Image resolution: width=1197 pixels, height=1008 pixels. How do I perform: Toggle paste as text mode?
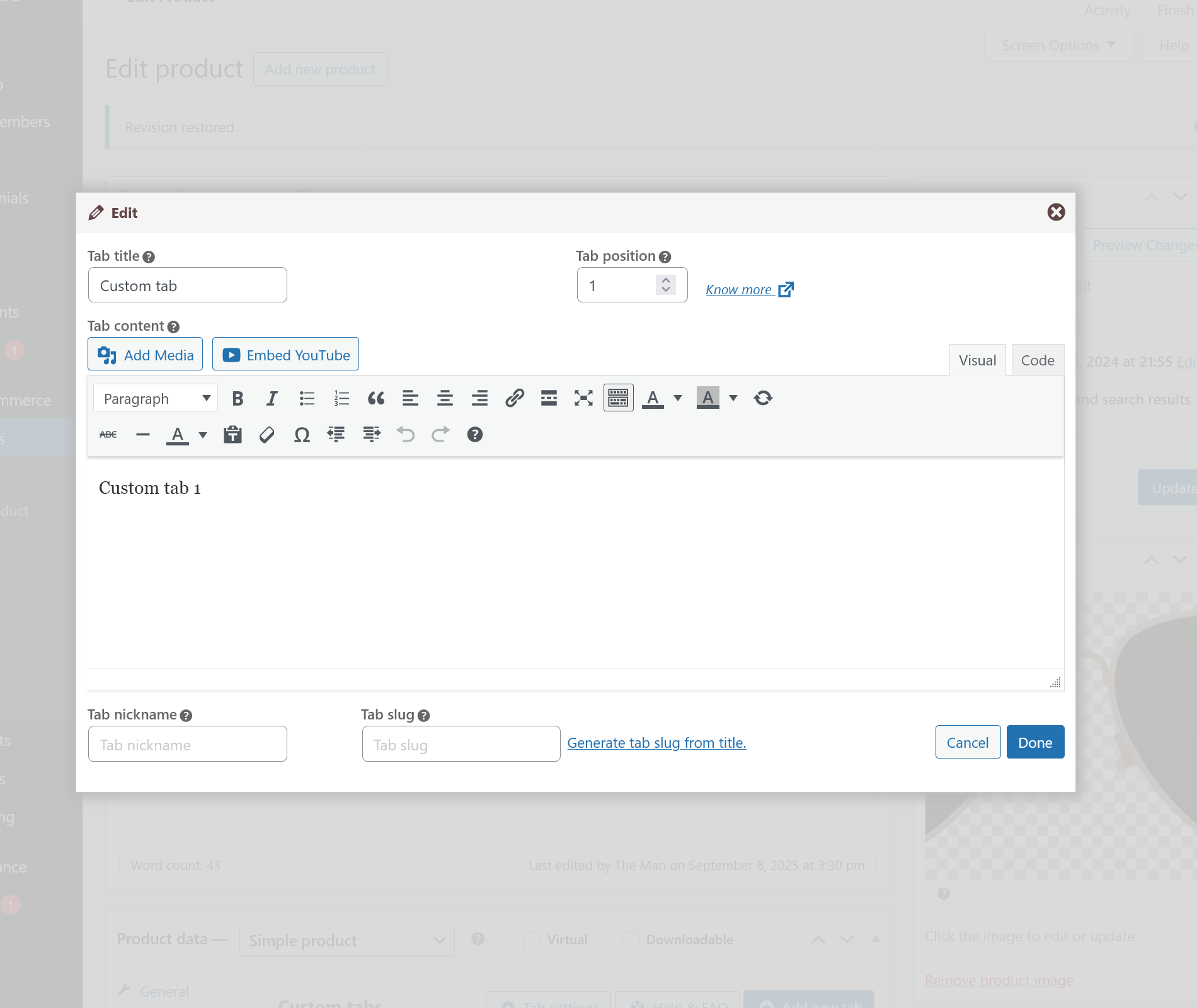[232, 435]
